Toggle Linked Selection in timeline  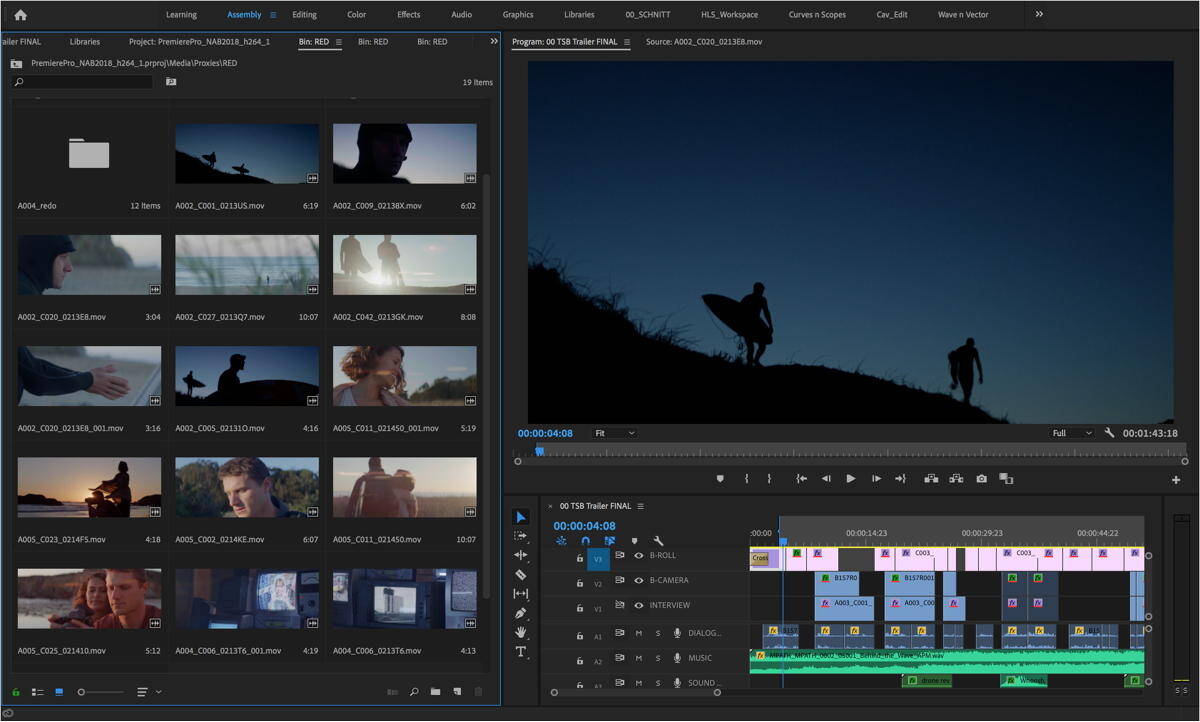point(609,541)
